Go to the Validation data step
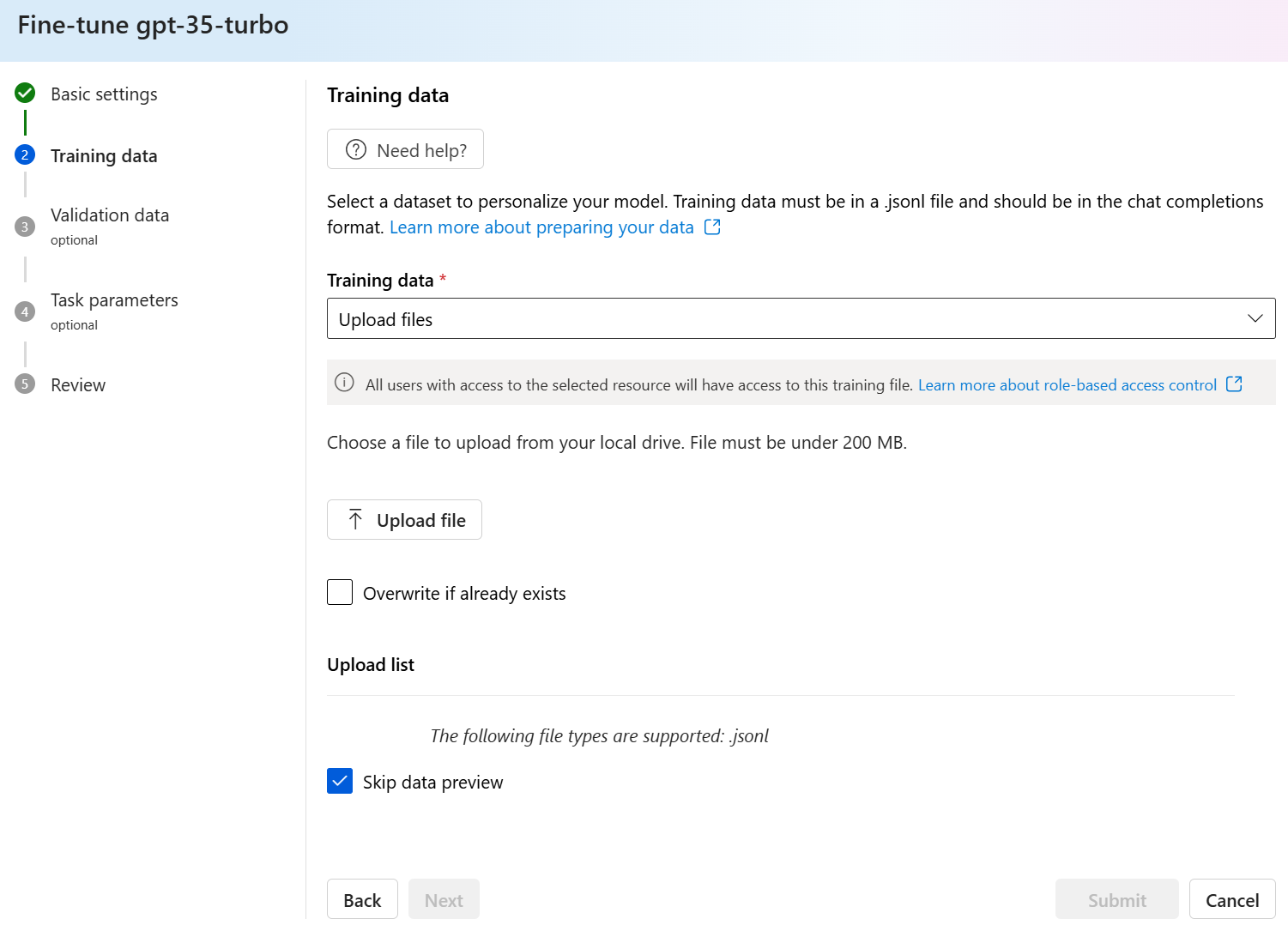 (109, 215)
